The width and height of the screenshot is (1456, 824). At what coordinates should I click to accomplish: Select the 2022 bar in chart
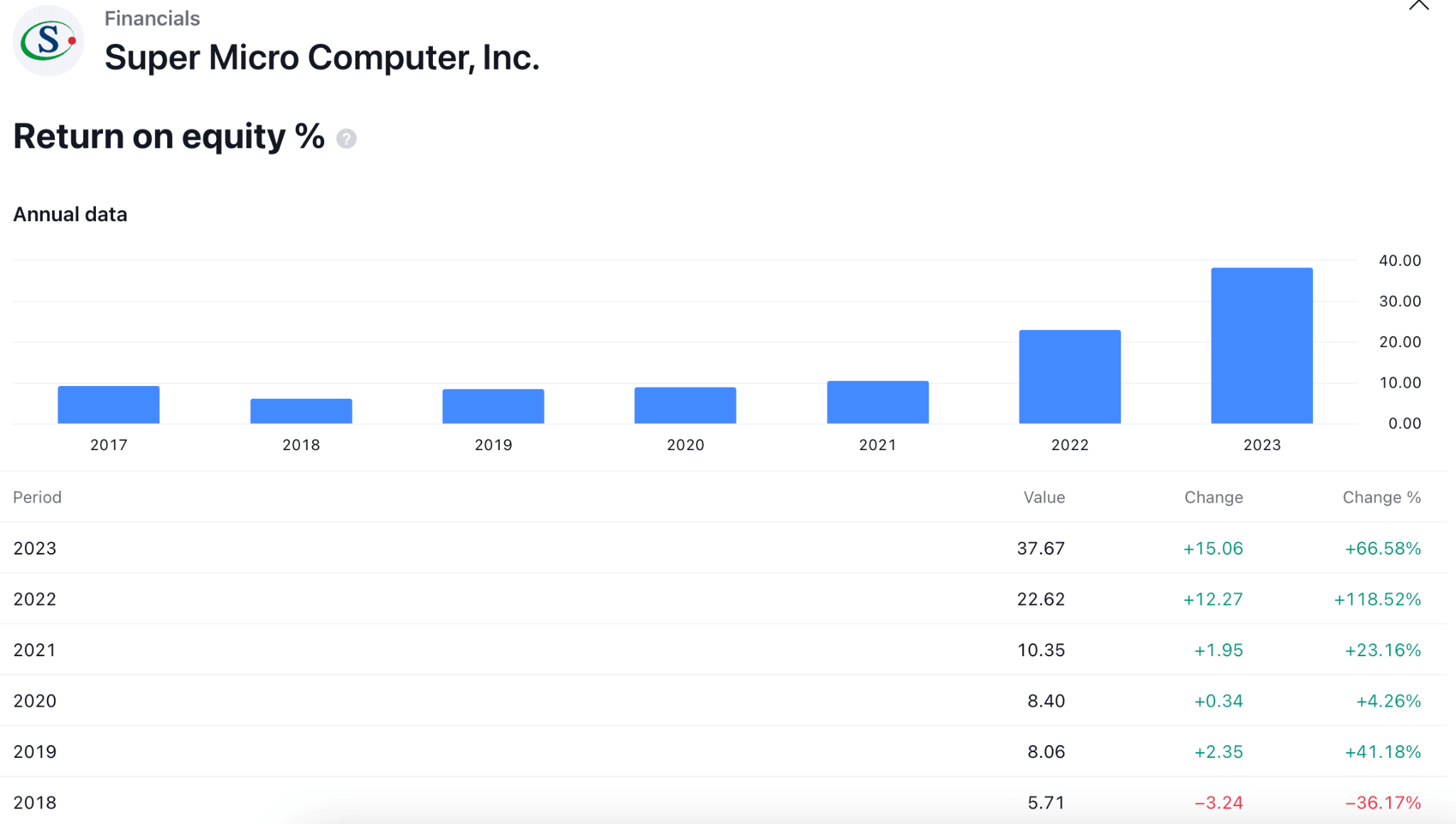click(x=1070, y=377)
